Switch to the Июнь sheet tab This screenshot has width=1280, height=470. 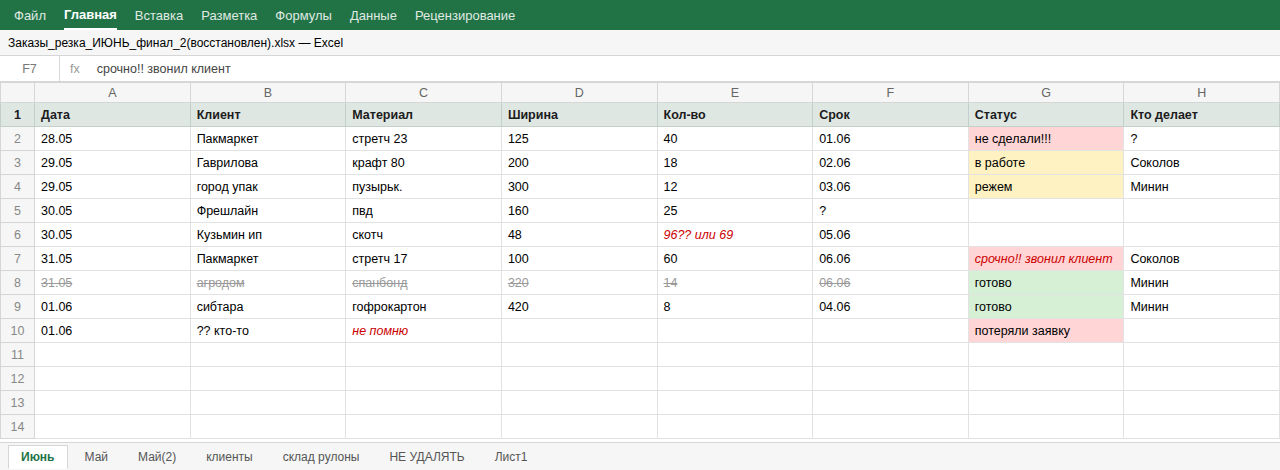38,457
